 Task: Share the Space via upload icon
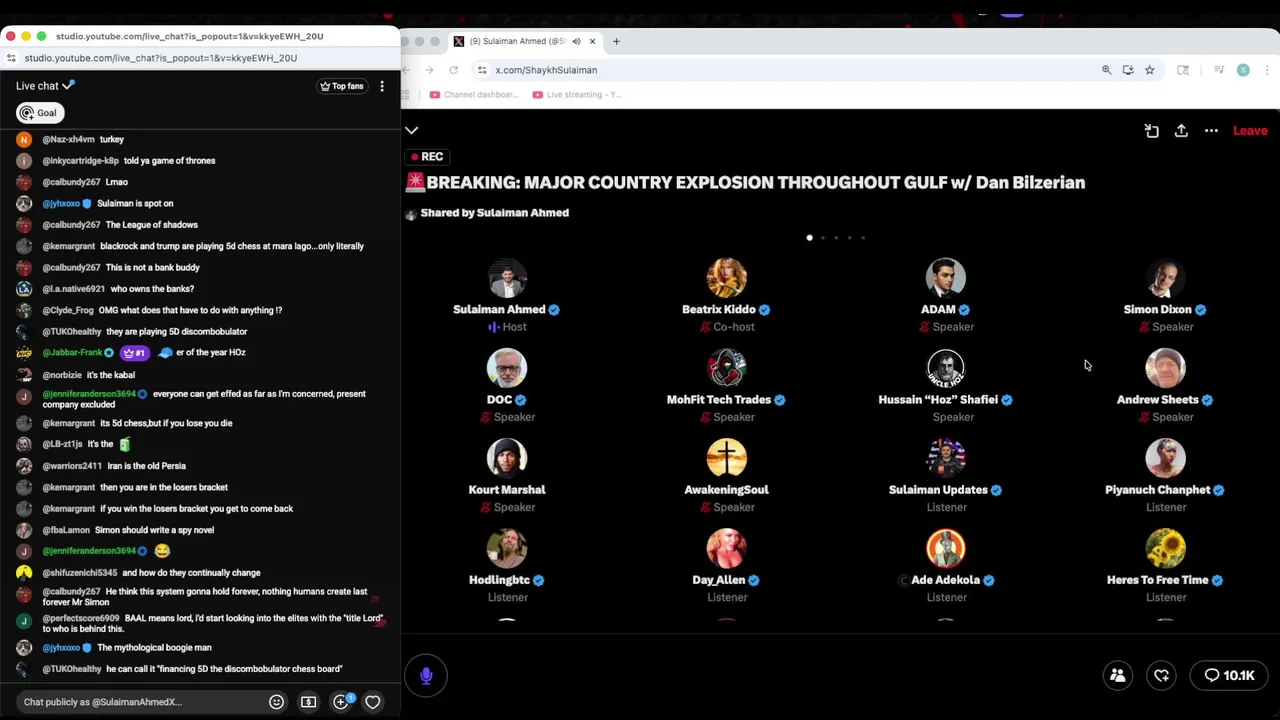[x=1181, y=131]
